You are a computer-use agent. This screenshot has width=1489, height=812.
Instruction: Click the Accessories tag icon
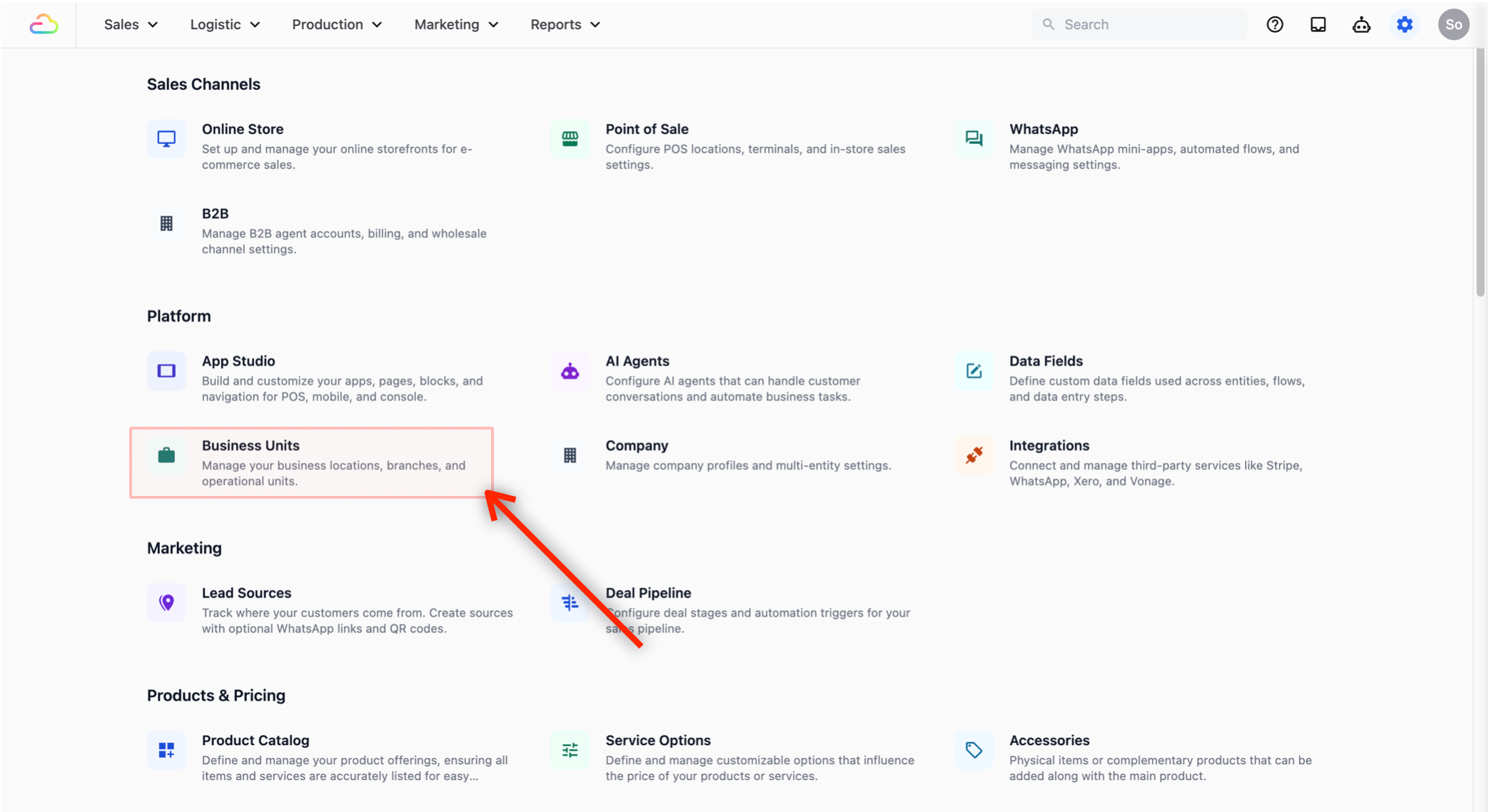click(x=974, y=750)
